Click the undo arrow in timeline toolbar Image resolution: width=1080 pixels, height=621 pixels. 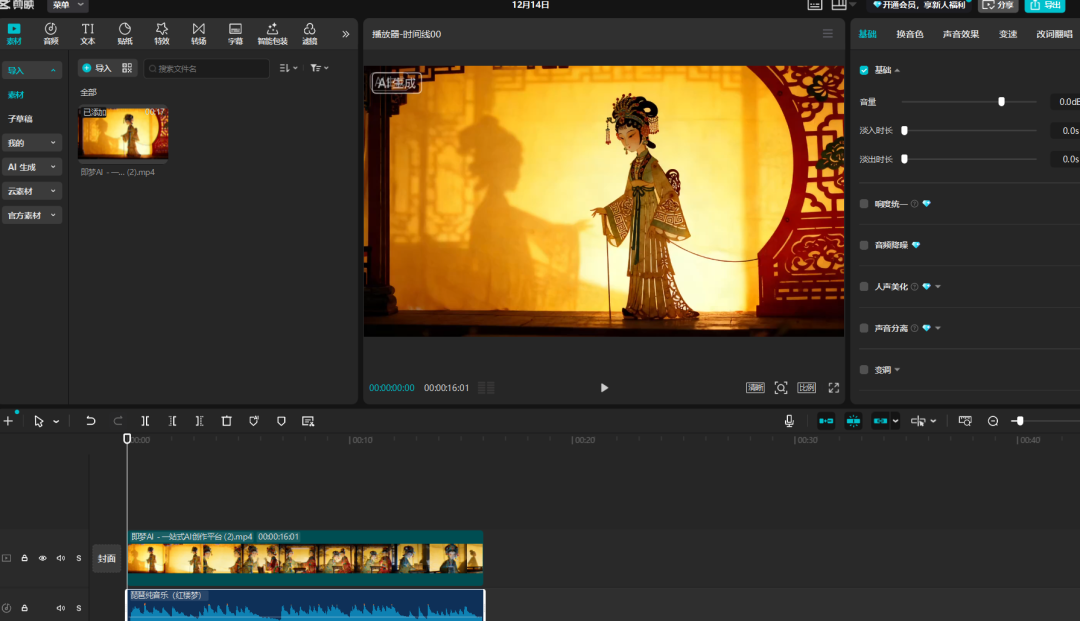91,421
